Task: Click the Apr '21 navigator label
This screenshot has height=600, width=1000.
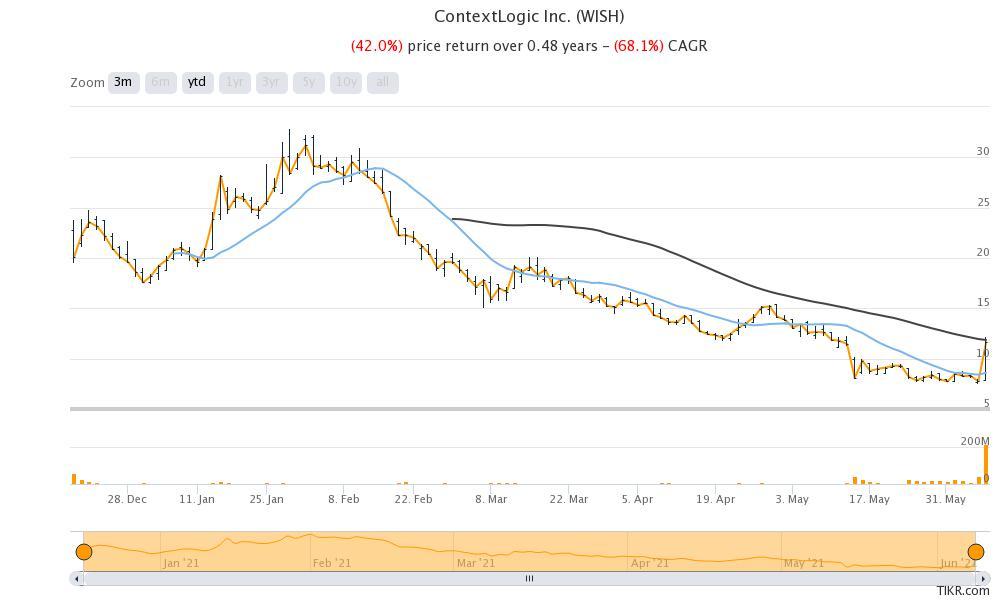Action: click(651, 563)
